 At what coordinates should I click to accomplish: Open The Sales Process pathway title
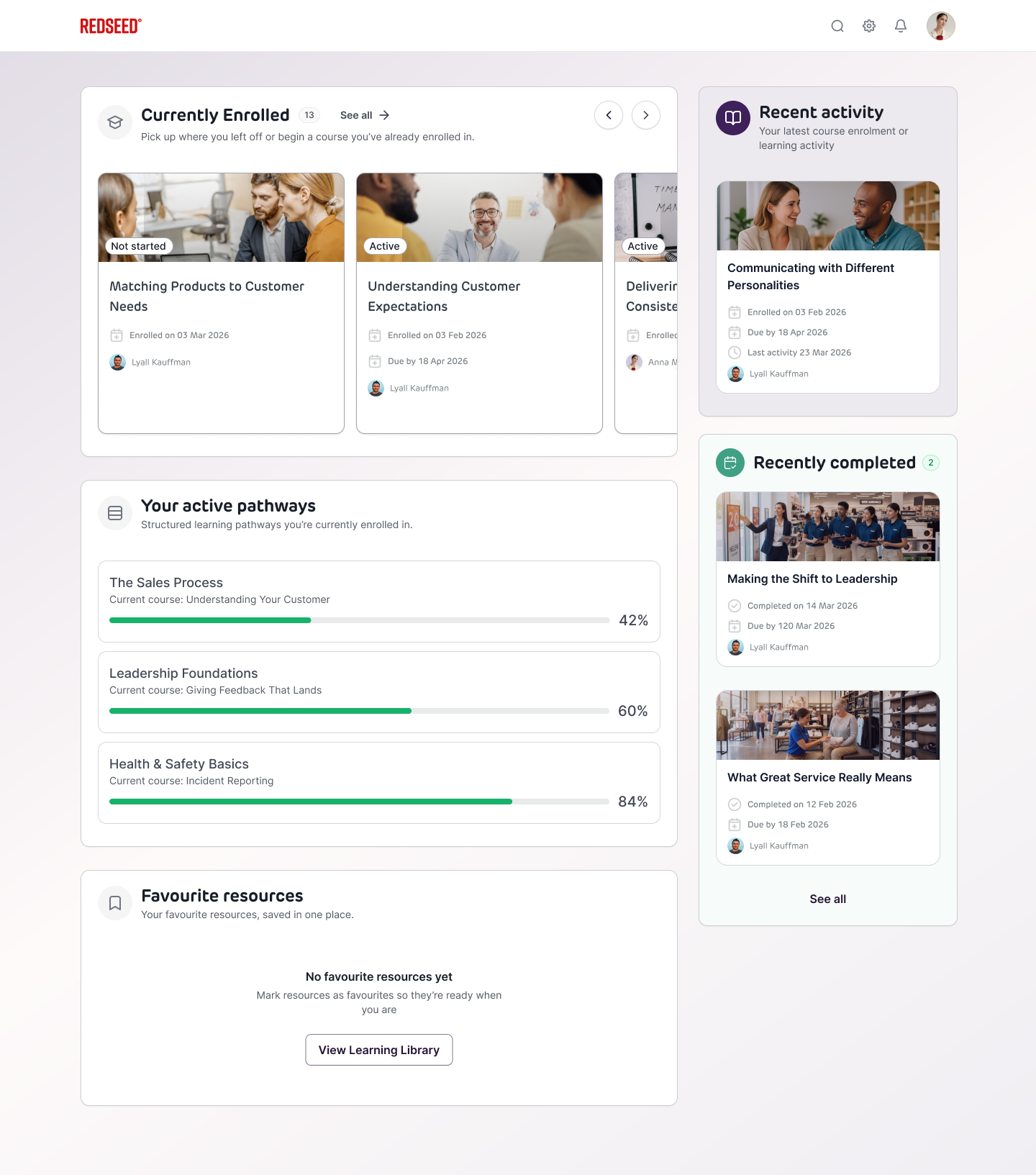pyautogui.click(x=166, y=583)
